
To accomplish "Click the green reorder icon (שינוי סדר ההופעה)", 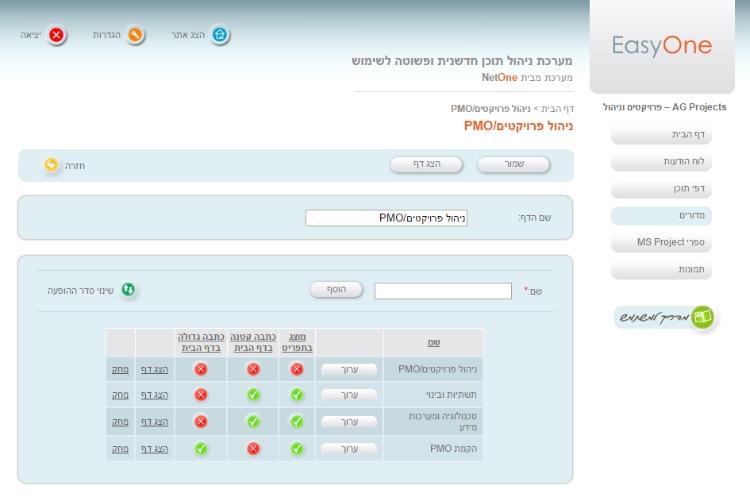I will tap(128, 289).
